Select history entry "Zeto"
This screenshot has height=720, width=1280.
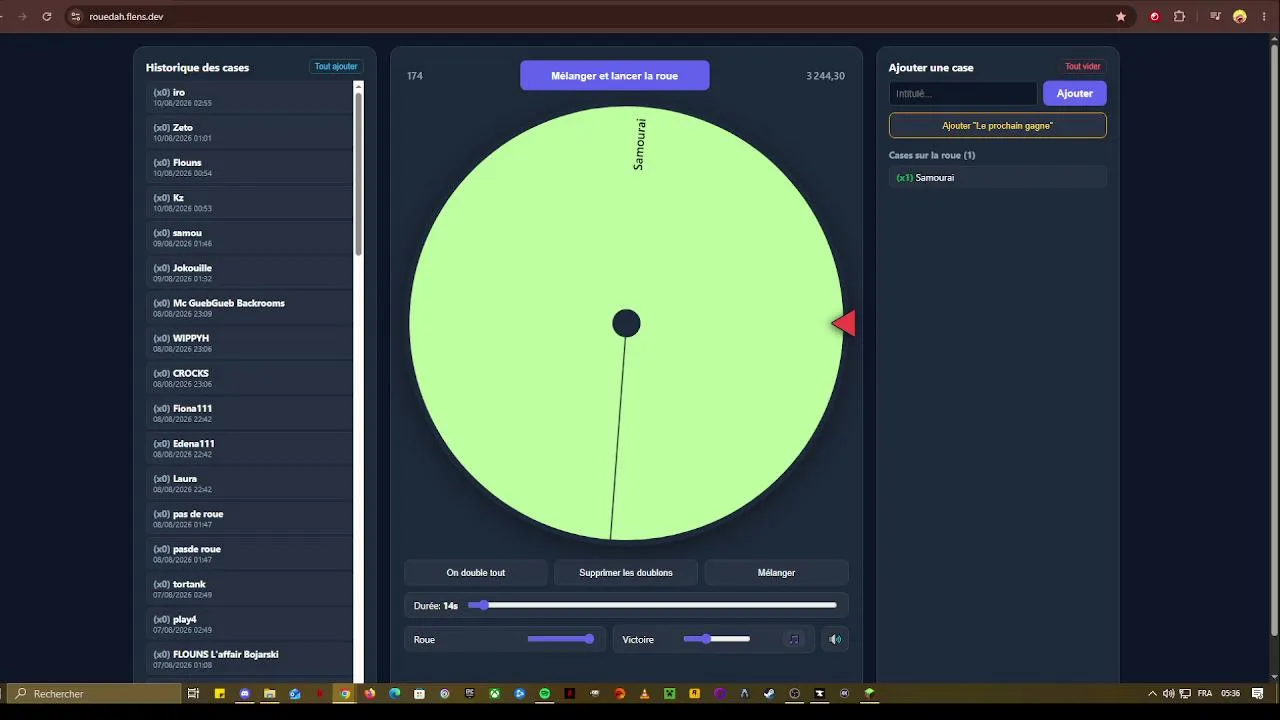pyautogui.click(x=249, y=132)
